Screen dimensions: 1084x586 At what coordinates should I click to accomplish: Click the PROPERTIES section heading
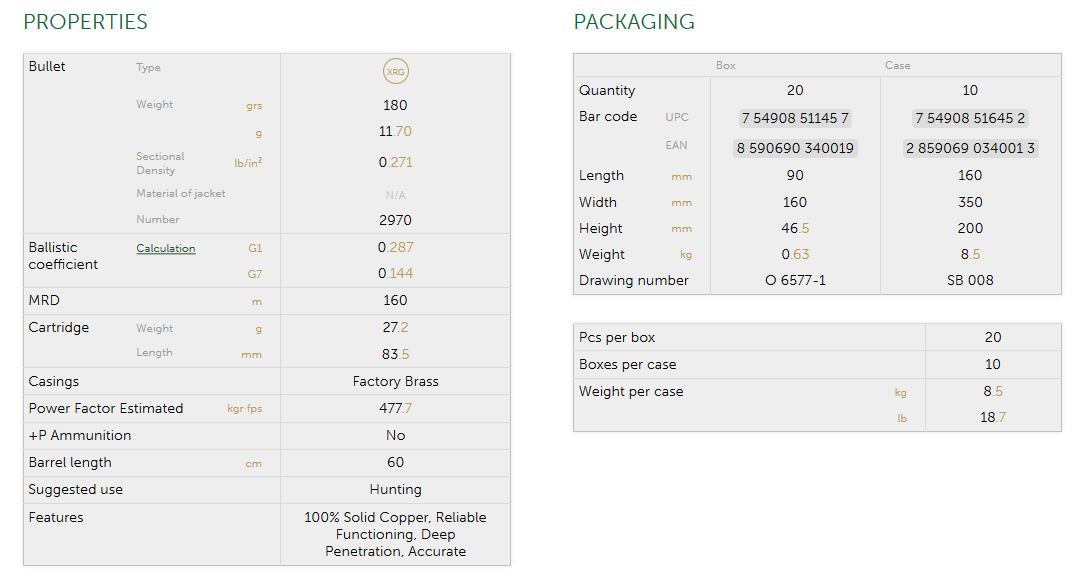click(85, 22)
